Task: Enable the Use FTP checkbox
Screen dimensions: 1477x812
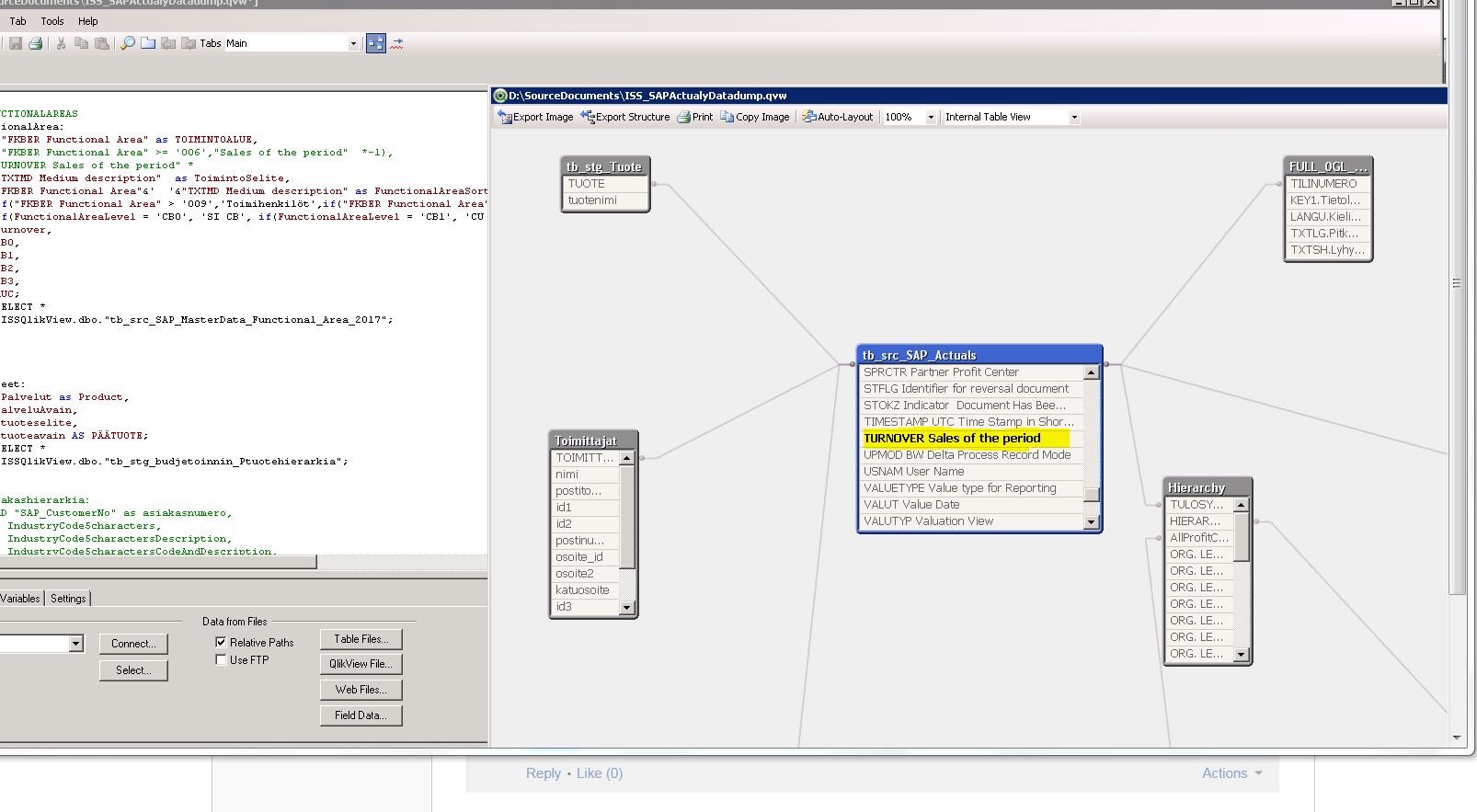Action: tap(221, 659)
